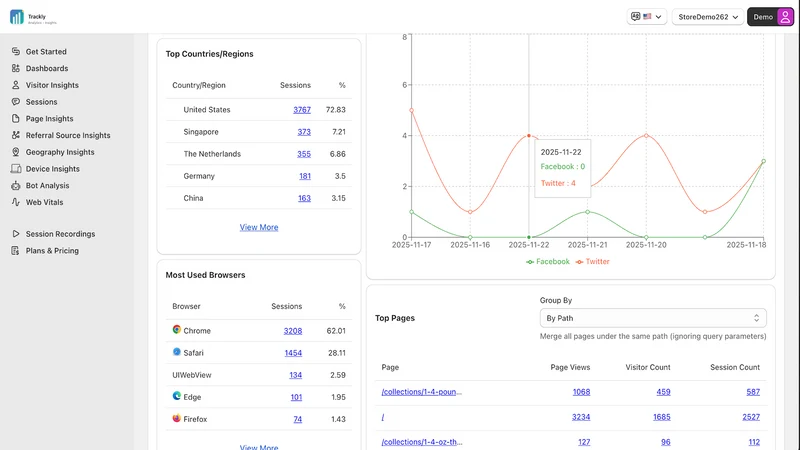Open Plans & Pricing menu item
The width and height of the screenshot is (800, 450).
point(52,251)
